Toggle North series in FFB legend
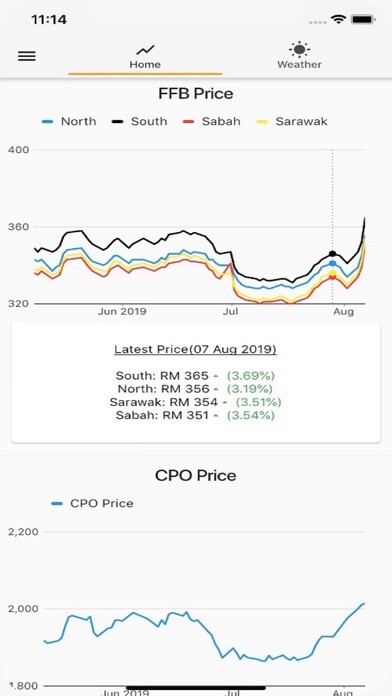Image resolution: width=392 pixels, height=696 pixels. click(x=69, y=121)
